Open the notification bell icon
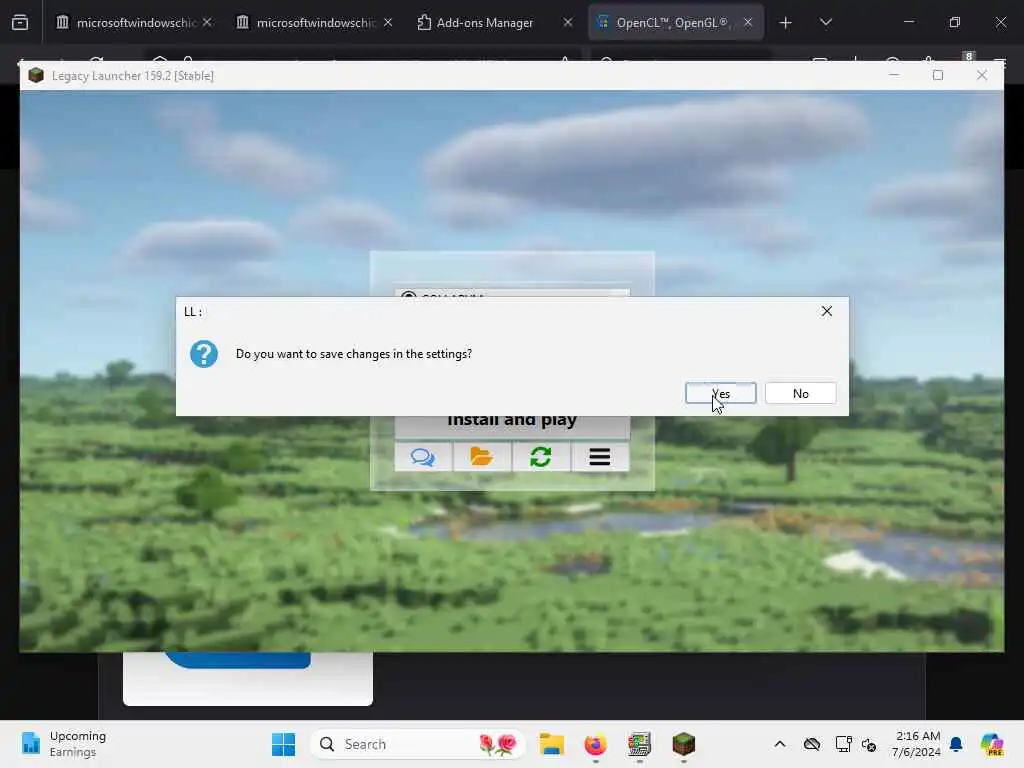Image resolution: width=1024 pixels, height=768 pixels. click(x=956, y=744)
